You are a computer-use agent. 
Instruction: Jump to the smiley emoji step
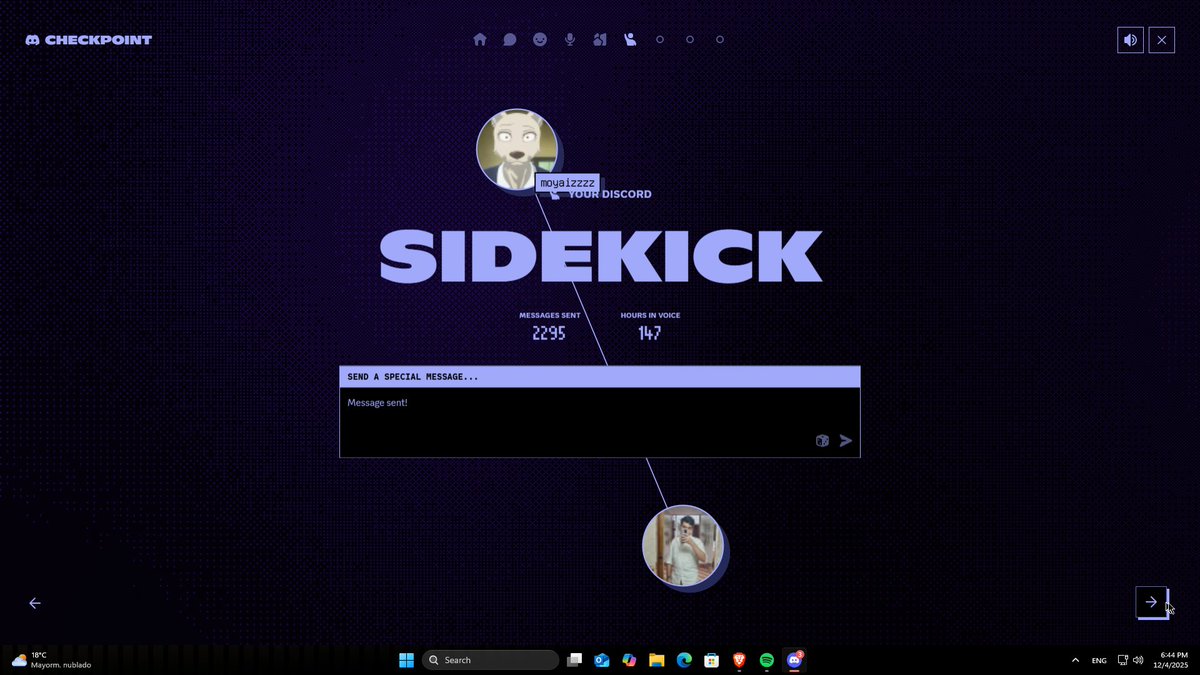pos(540,40)
